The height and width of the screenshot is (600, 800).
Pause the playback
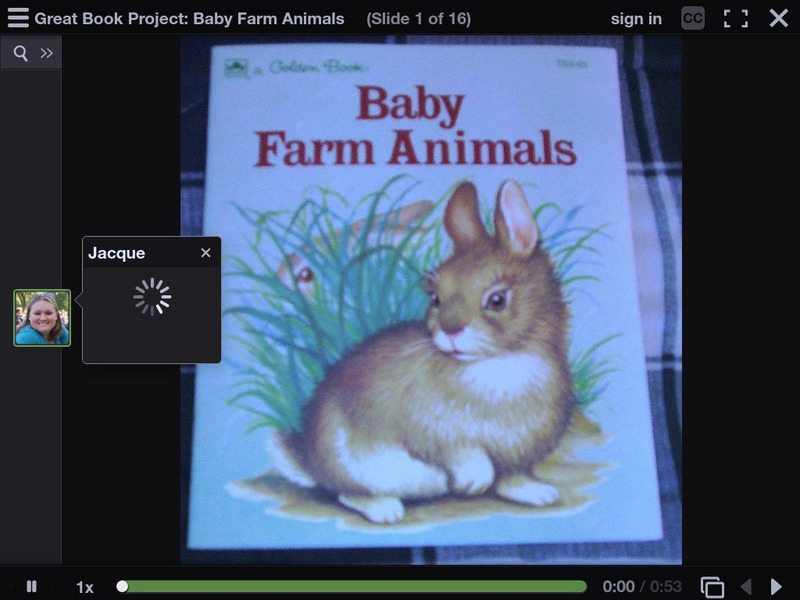tap(32, 586)
